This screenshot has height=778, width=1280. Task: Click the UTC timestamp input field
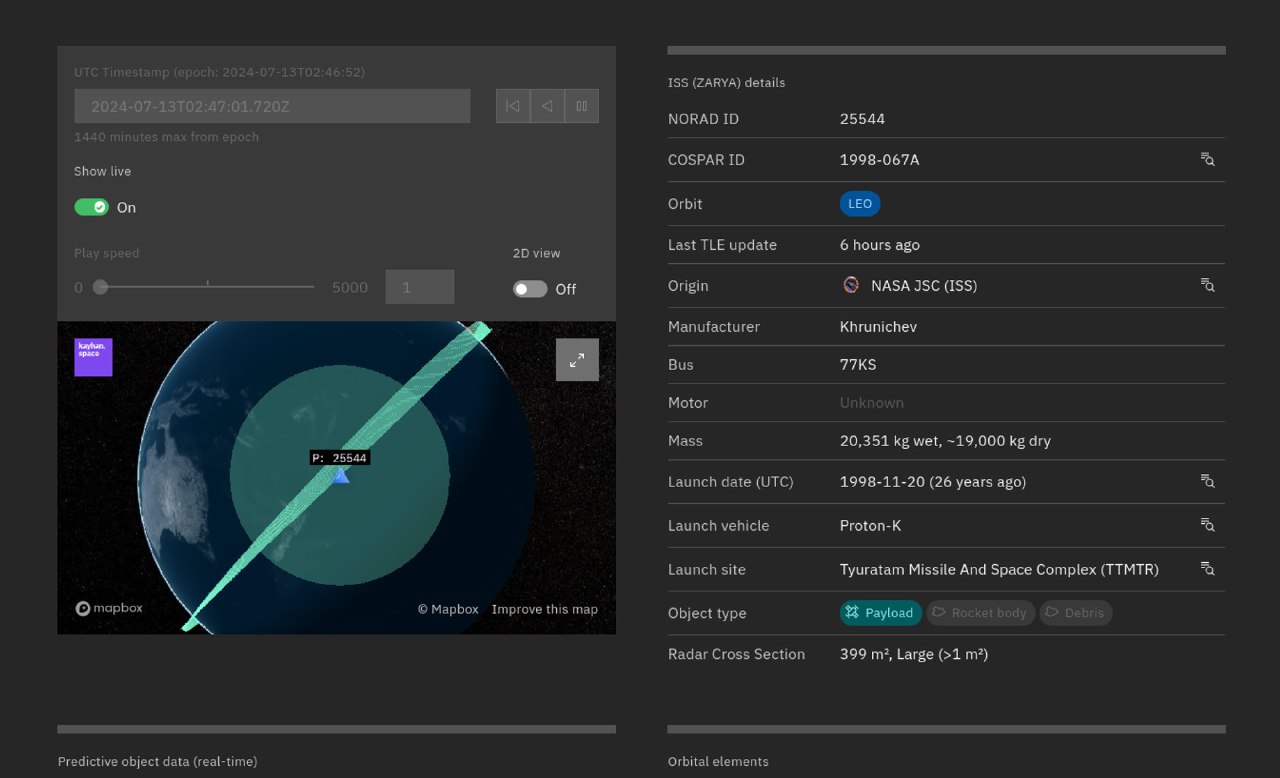272,106
